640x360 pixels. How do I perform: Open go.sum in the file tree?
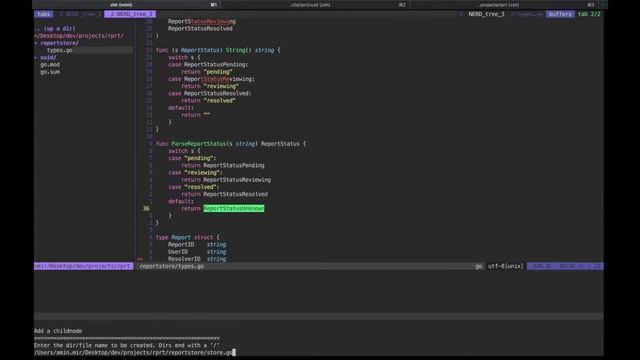[50, 72]
